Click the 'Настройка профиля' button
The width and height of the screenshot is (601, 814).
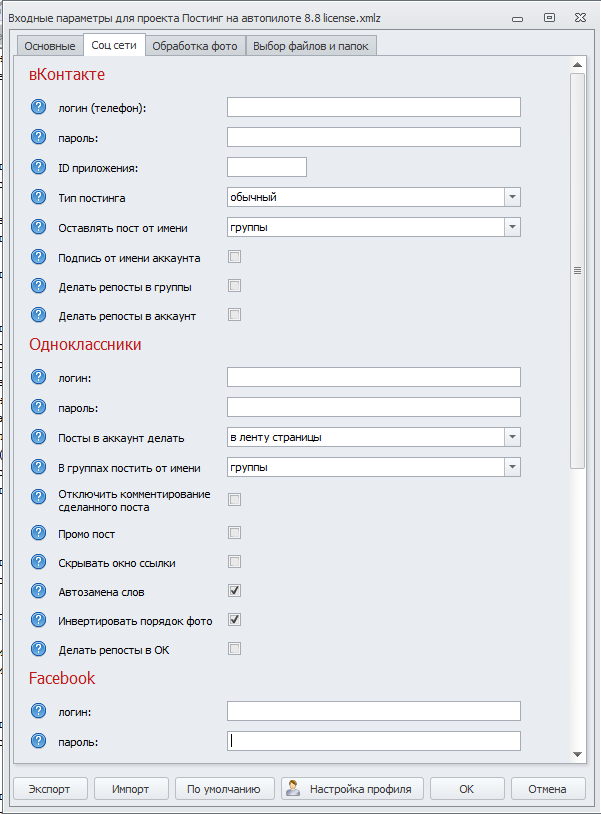click(352, 788)
